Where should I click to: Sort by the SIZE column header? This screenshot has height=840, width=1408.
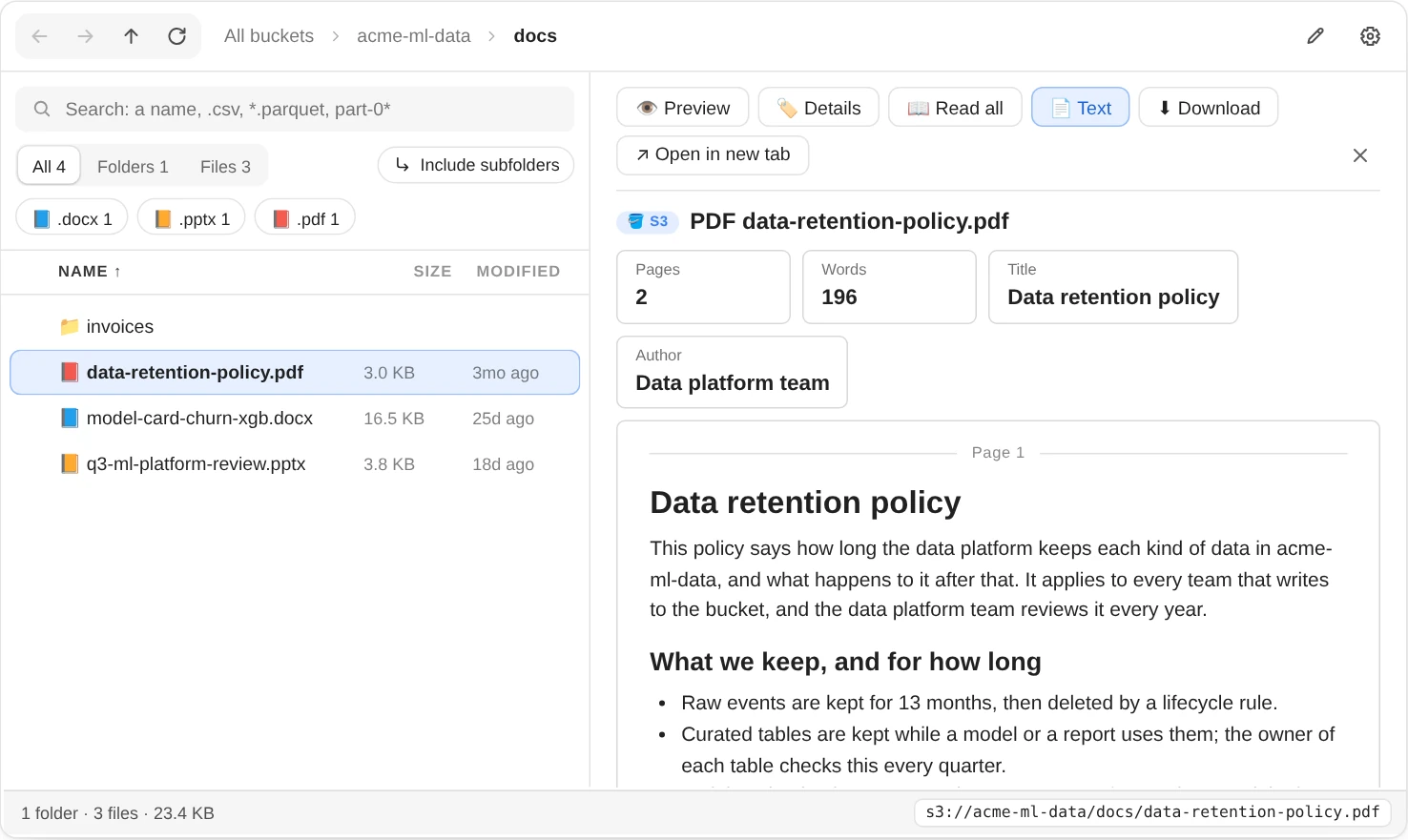point(432,272)
